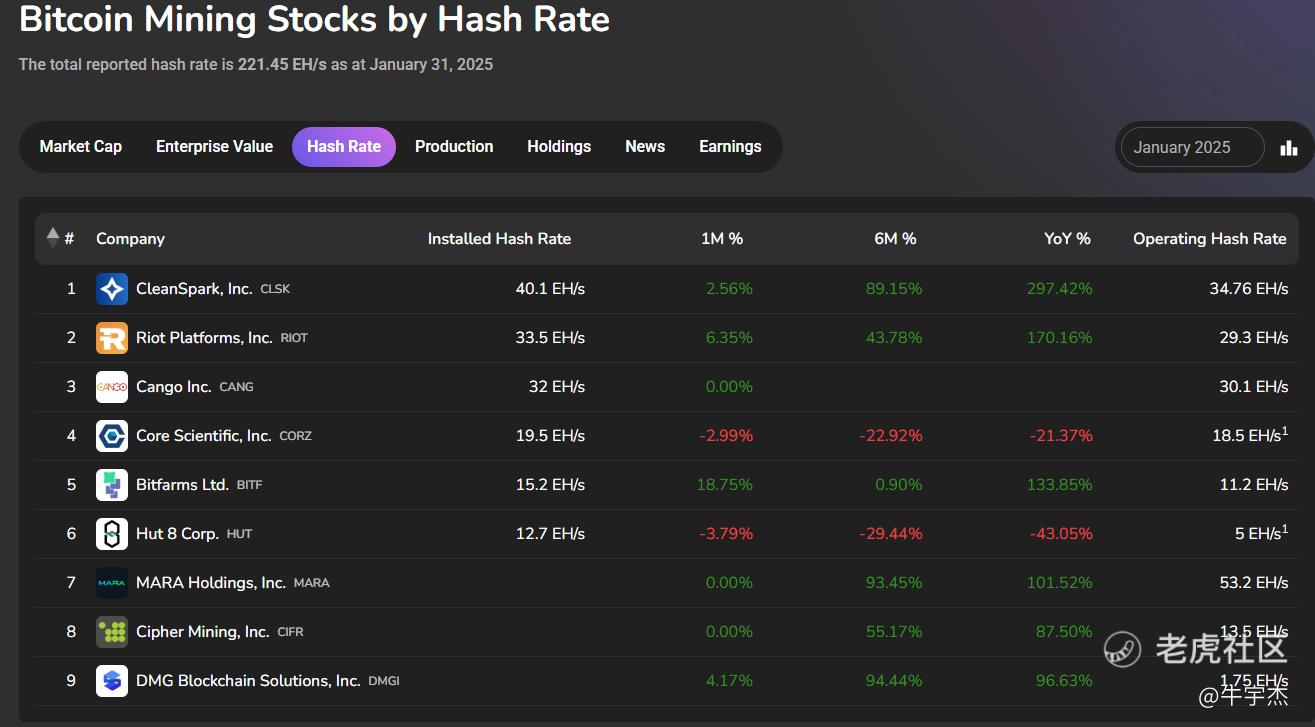Open DMG Blockchain Solutions, Inc. company link
This screenshot has width=1315, height=727.
[248, 681]
